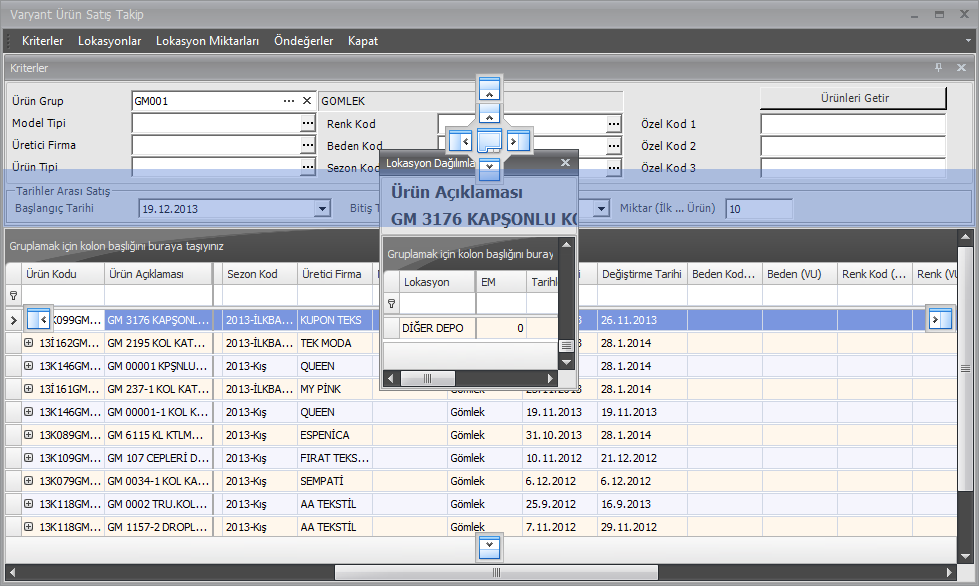The image size is (979, 586).
Task: Click the bottom-edge docking guide arrow
Action: pos(490,548)
